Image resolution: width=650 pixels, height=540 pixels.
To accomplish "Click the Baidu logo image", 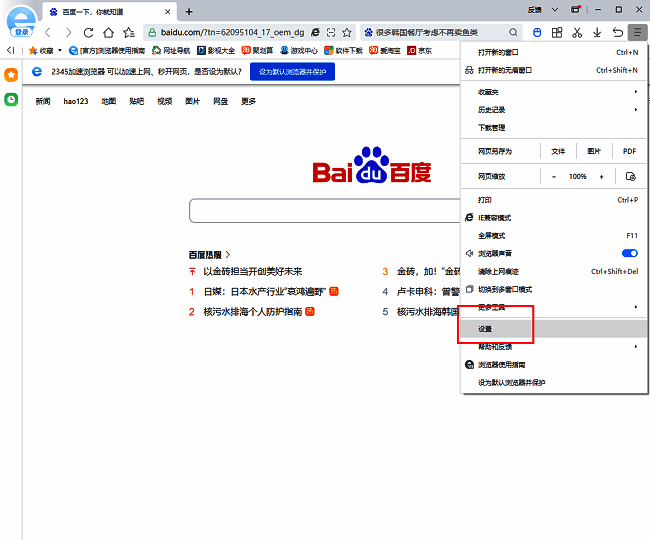I will tap(372, 165).
